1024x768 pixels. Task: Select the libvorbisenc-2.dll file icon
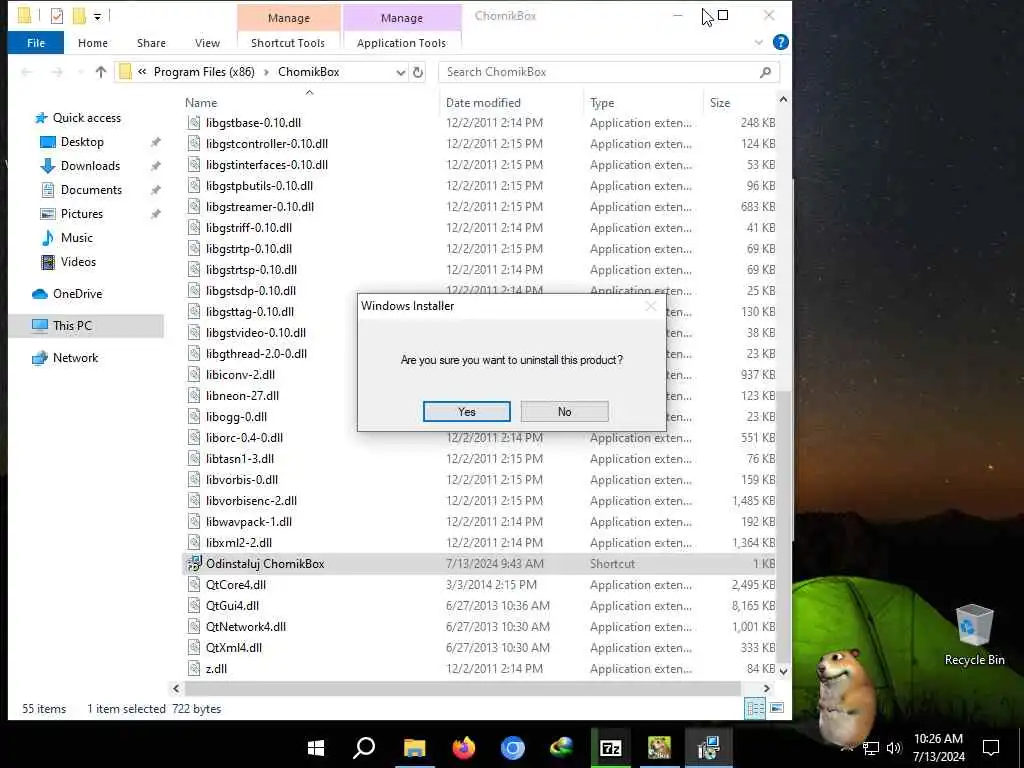(x=194, y=501)
